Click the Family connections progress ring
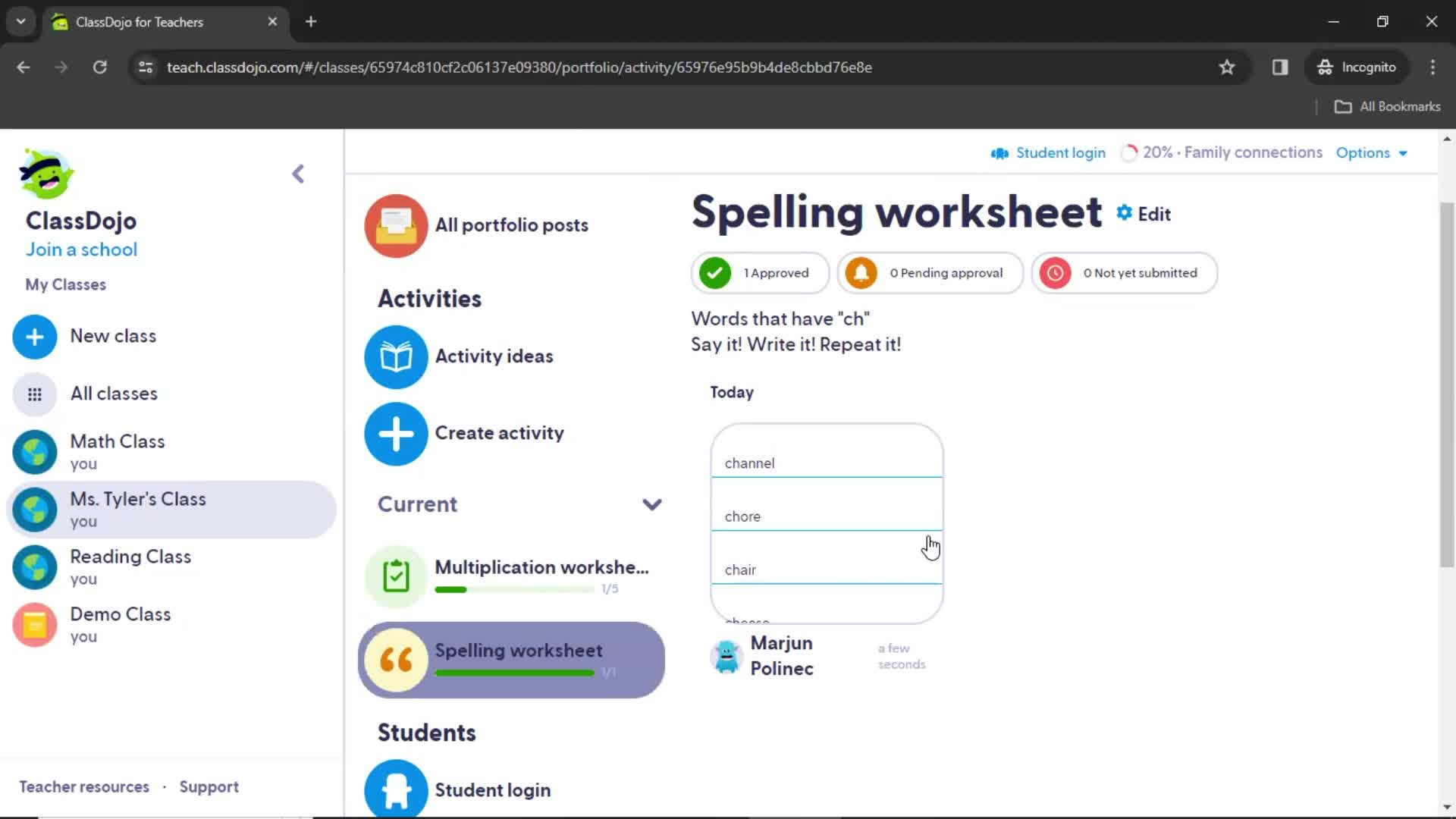 (x=1128, y=153)
